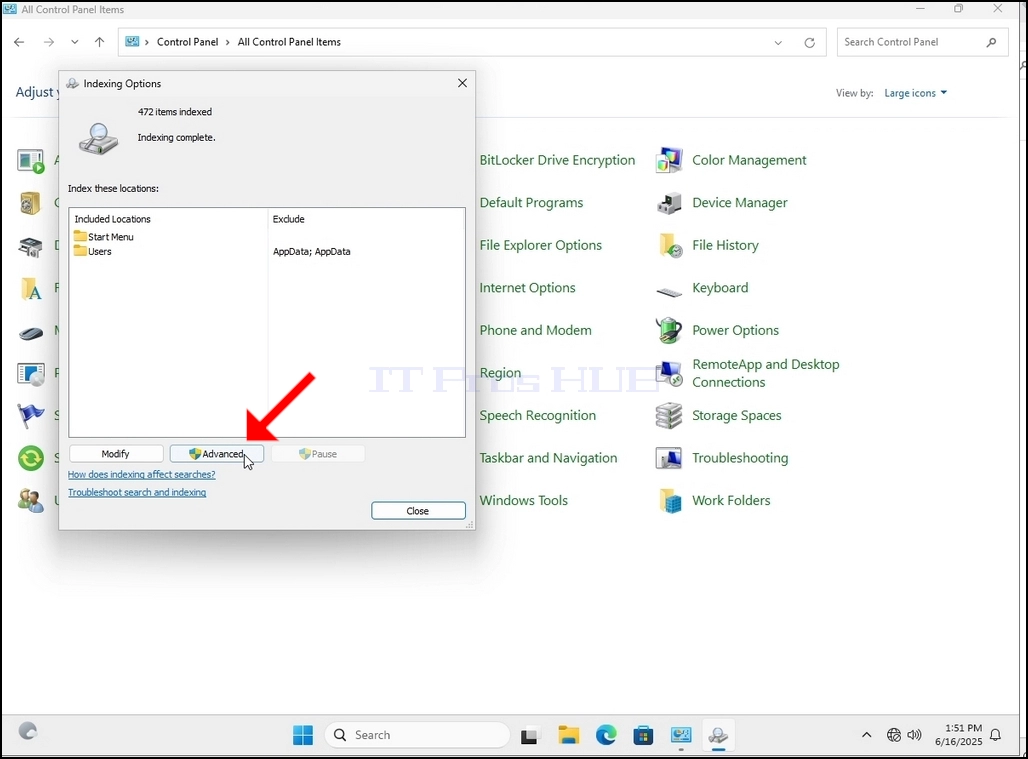Open Color Management icon in Control Panel

tap(669, 160)
